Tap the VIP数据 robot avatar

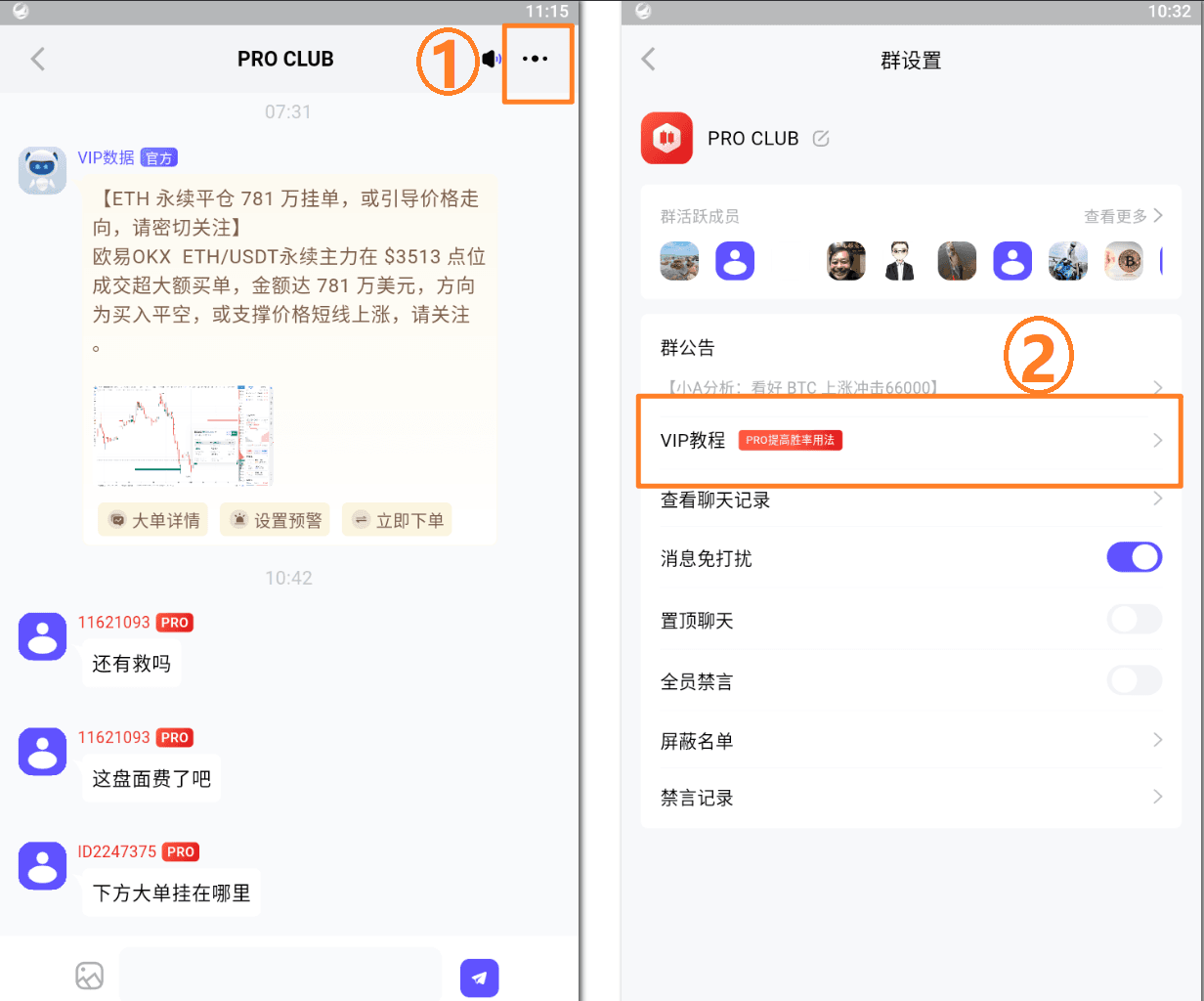(x=42, y=170)
